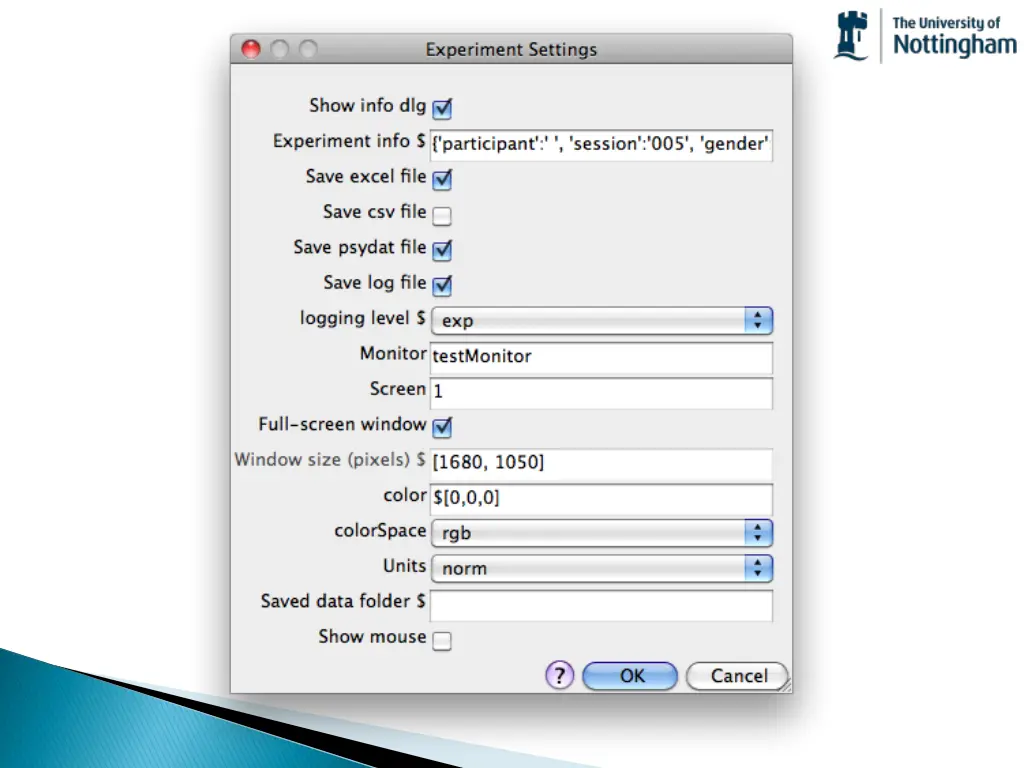1024x768 pixels.
Task: Click the OK button
Action: [x=630, y=675]
